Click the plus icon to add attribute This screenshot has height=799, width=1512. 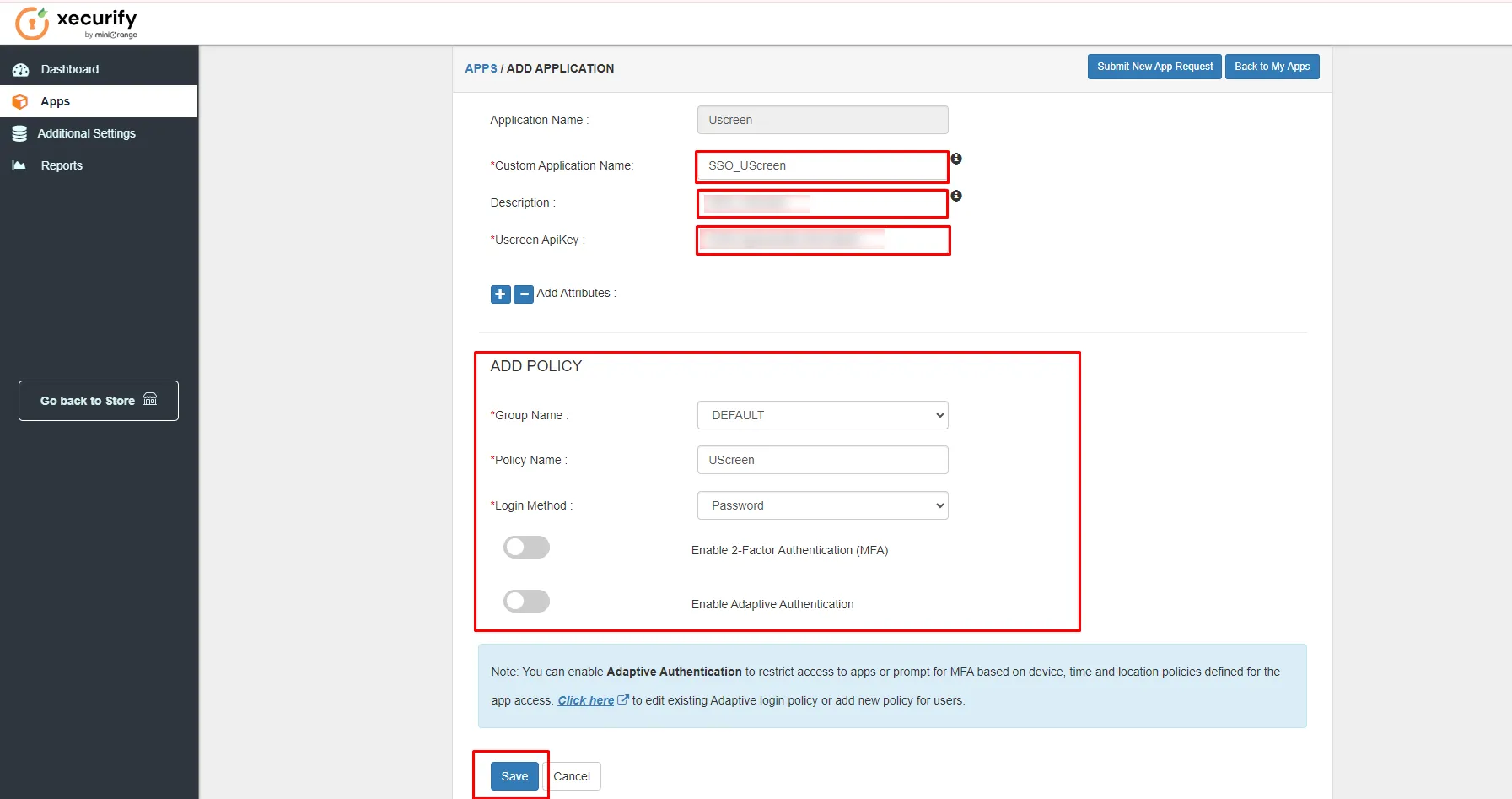point(500,294)
